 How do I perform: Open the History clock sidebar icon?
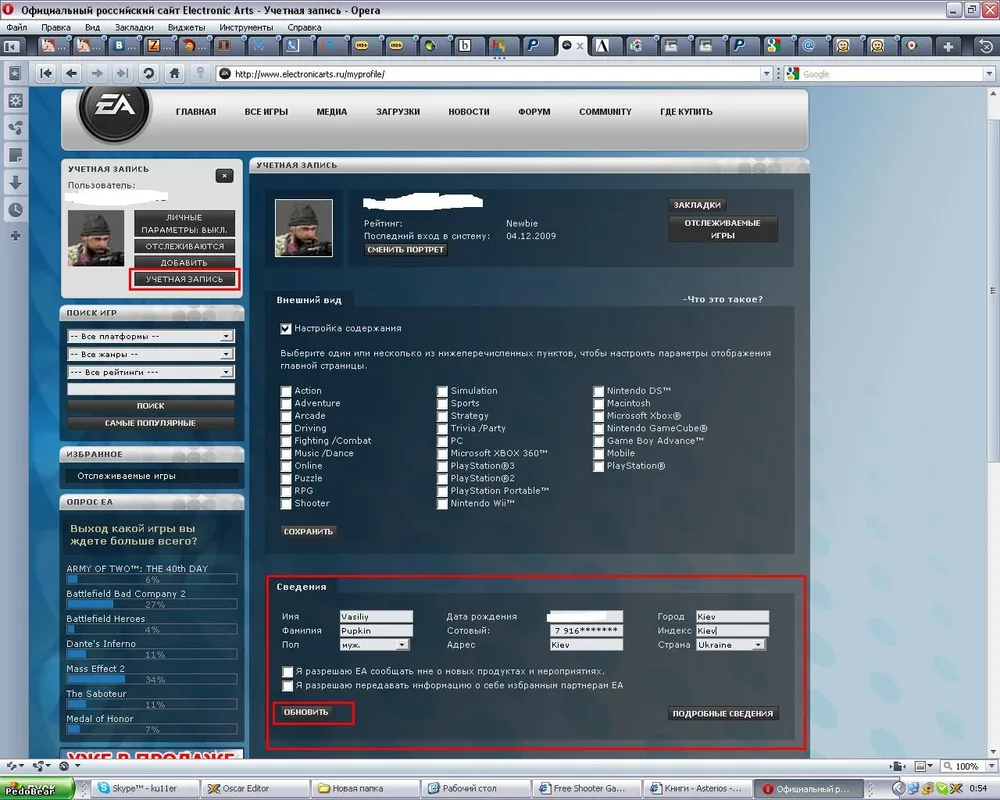[15, 209]
